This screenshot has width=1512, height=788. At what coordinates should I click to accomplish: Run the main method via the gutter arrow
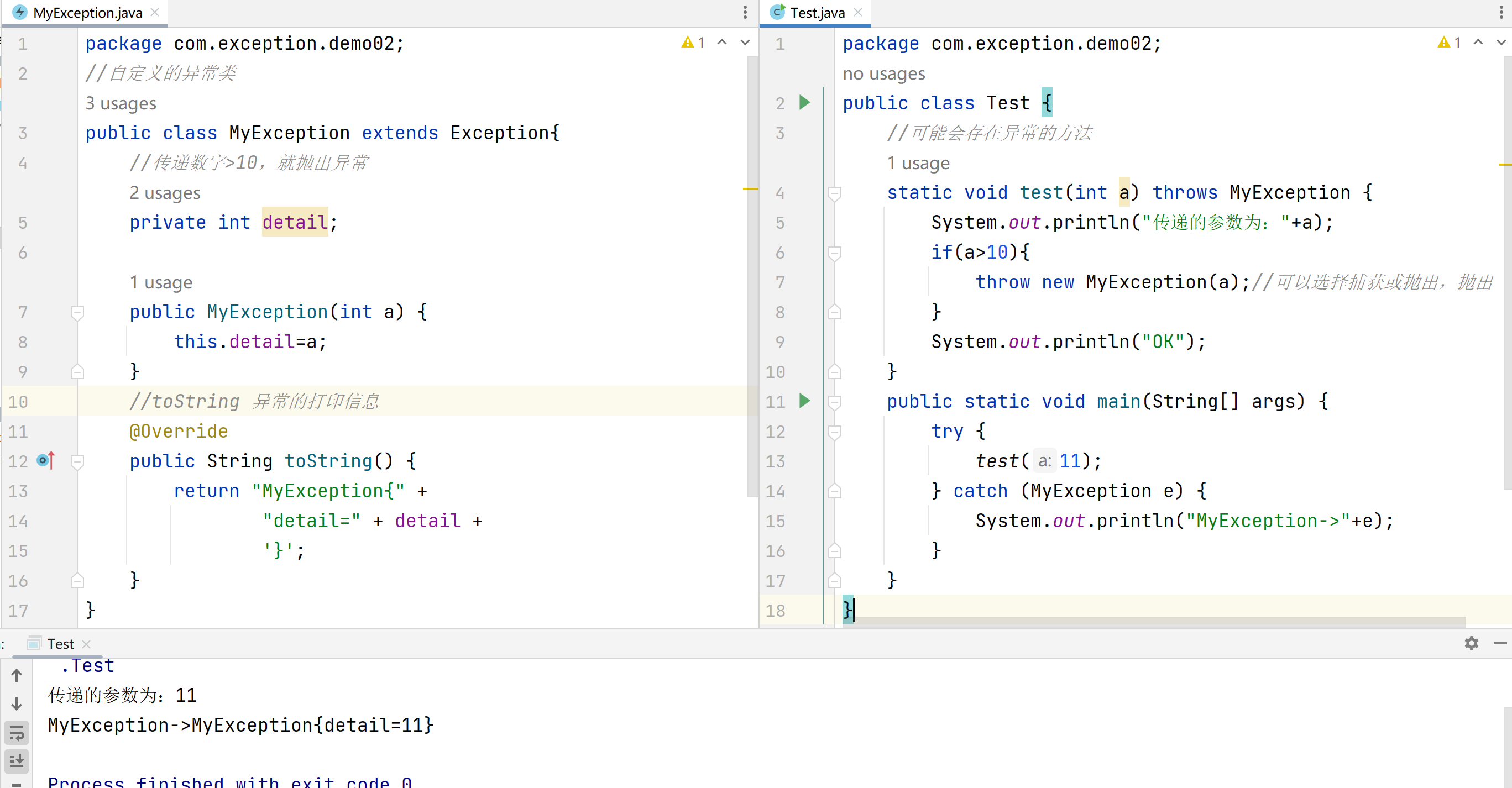pos(805,401)
